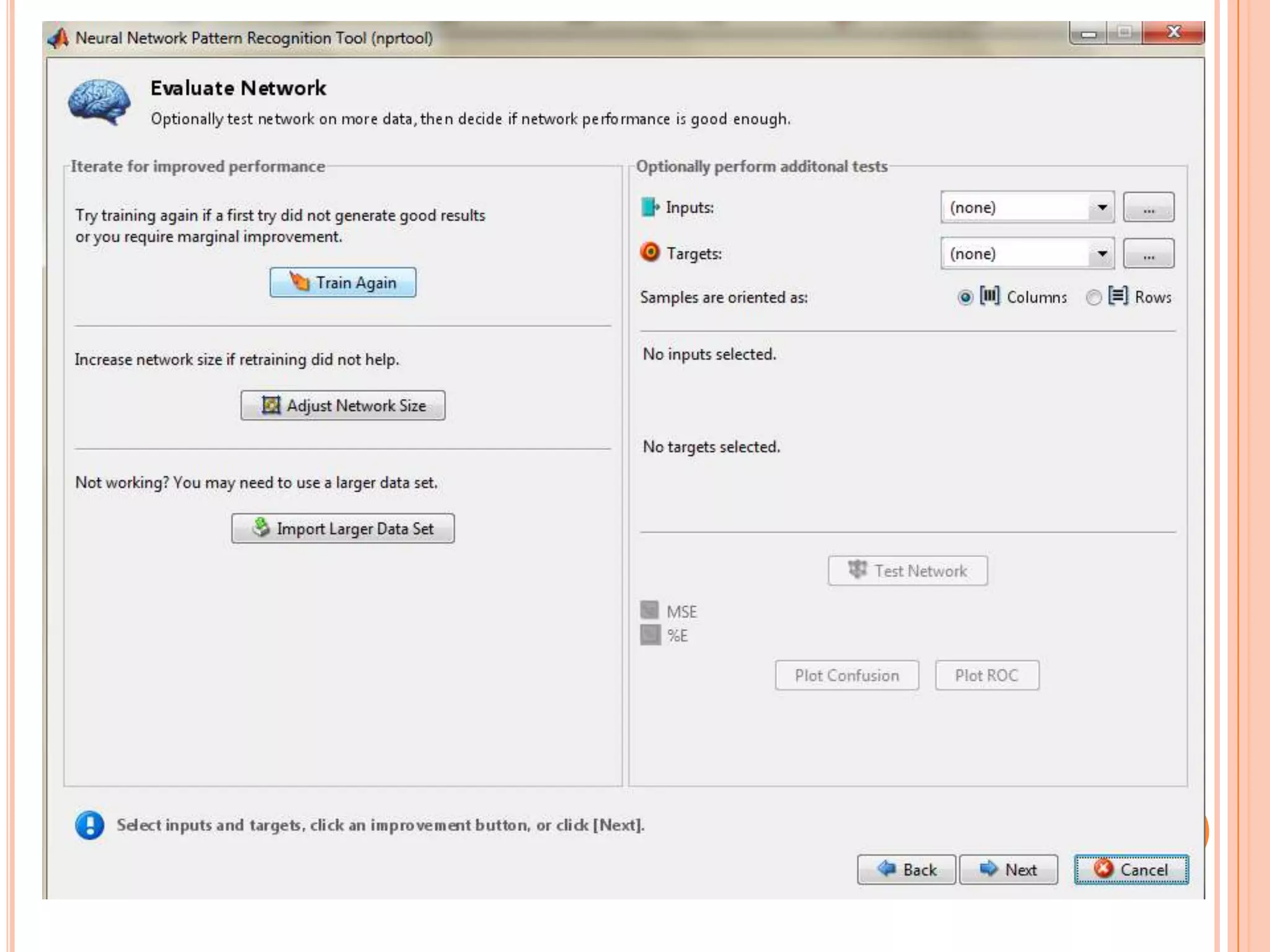Click the MSE indicator icon
The image size is (1270, 952).
649,610
